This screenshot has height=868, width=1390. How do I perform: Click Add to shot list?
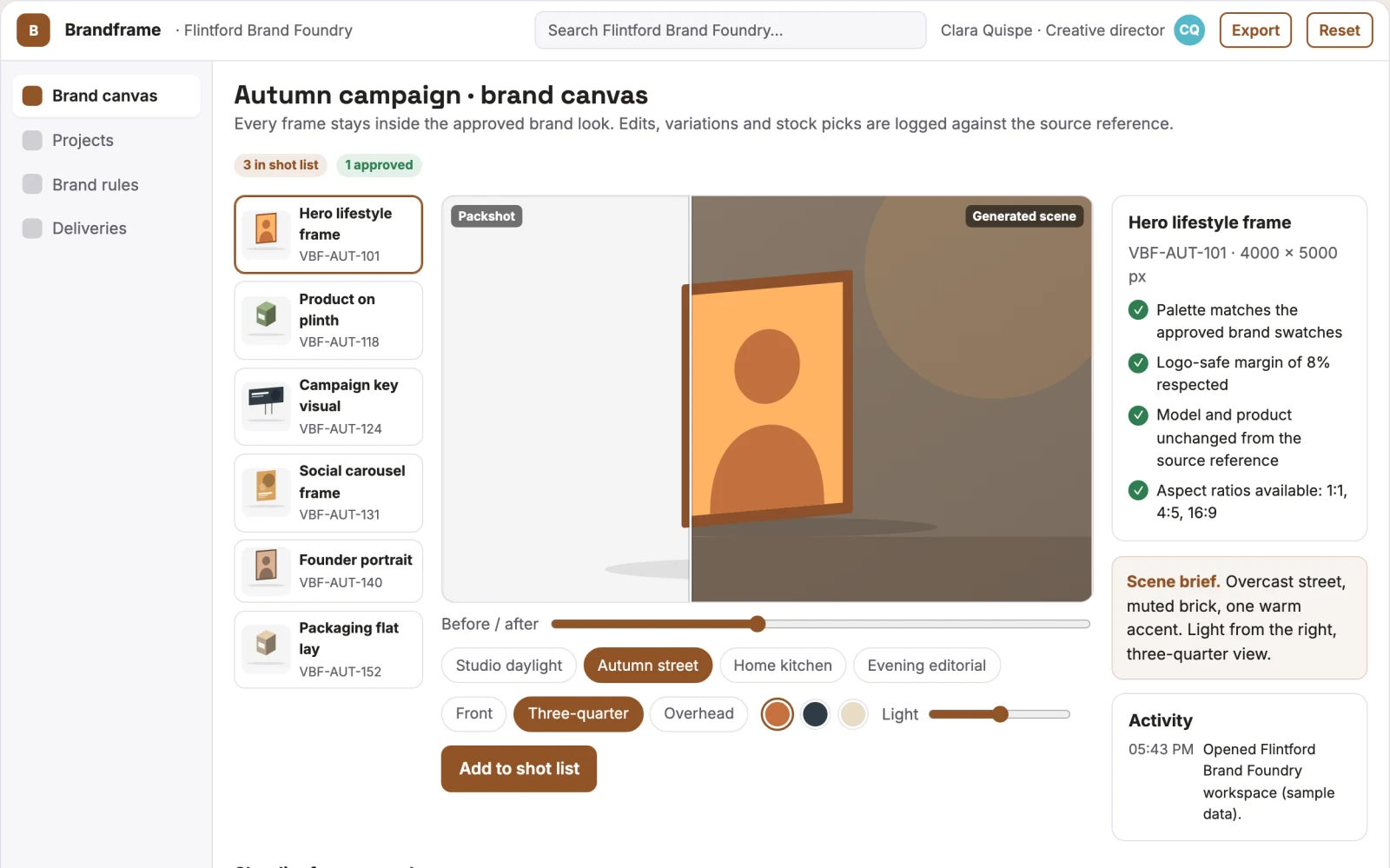(x=520, y=769)
